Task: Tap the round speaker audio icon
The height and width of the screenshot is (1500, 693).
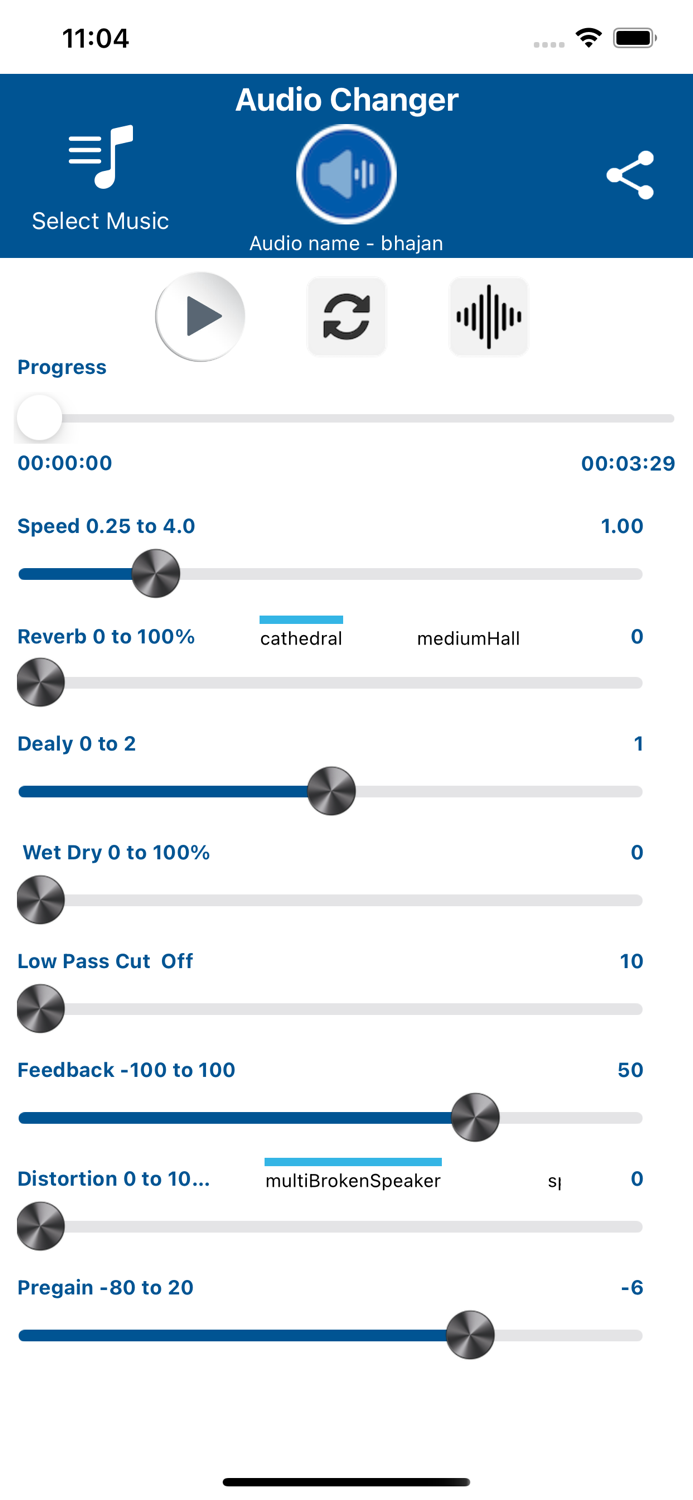Action: [346, 175]
